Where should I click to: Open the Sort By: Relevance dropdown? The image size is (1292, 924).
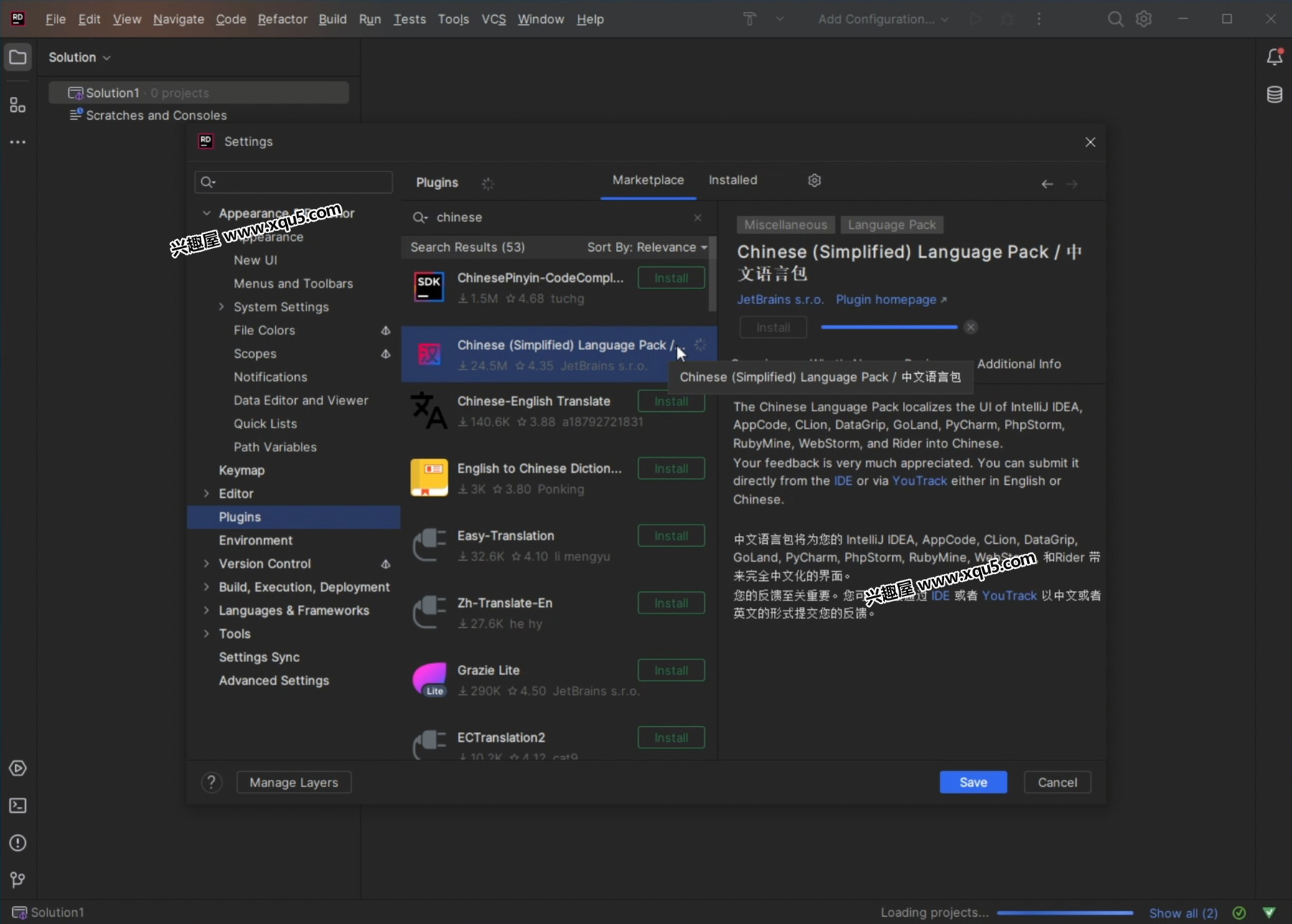click(647, 247)
